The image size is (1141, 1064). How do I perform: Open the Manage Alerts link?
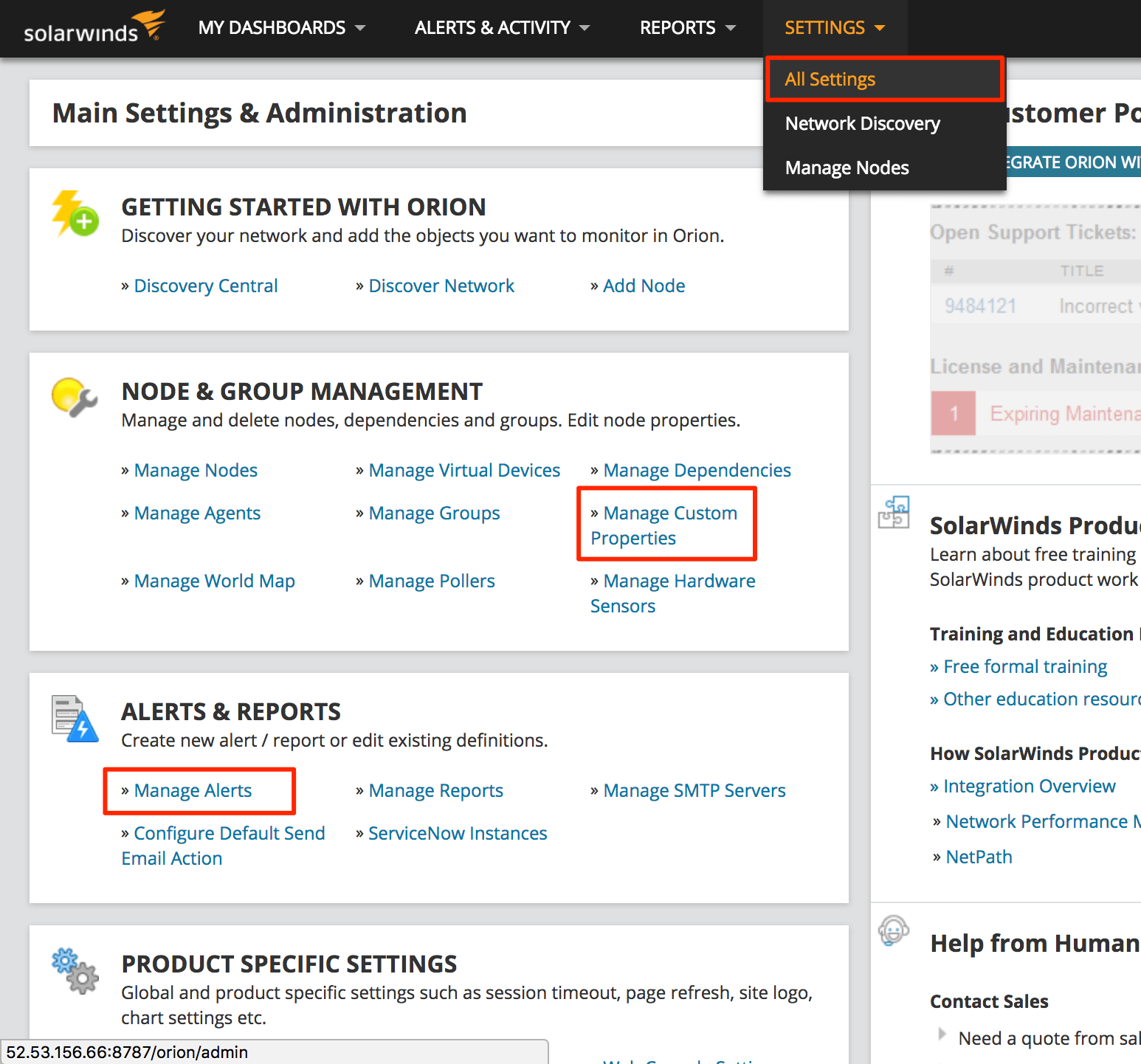(193, 790)
